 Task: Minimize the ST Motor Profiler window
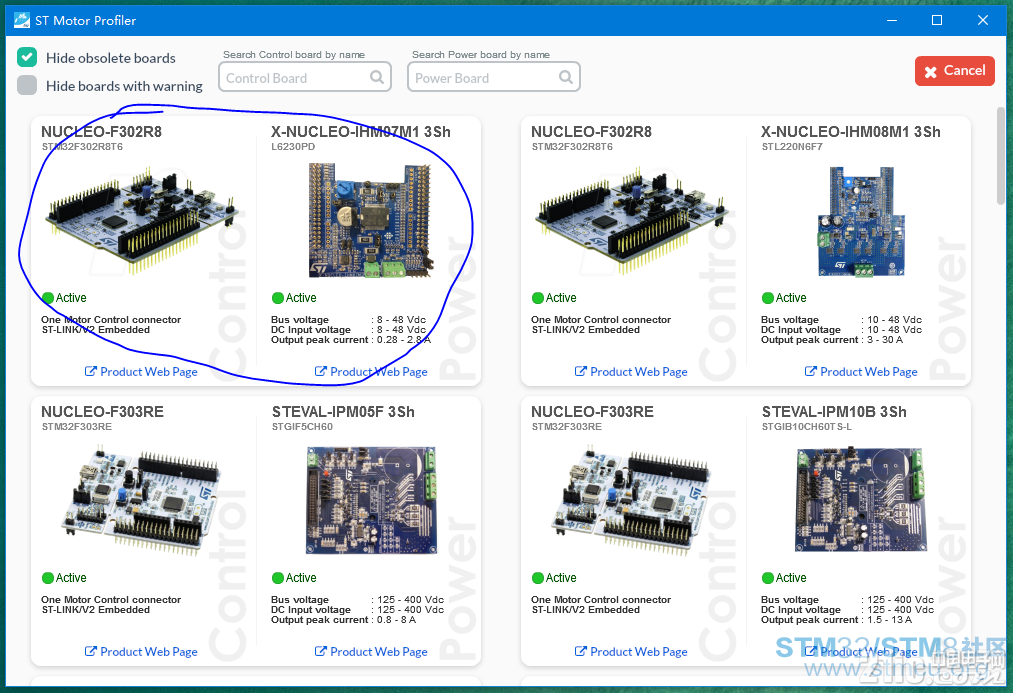(x=892, y=20)
